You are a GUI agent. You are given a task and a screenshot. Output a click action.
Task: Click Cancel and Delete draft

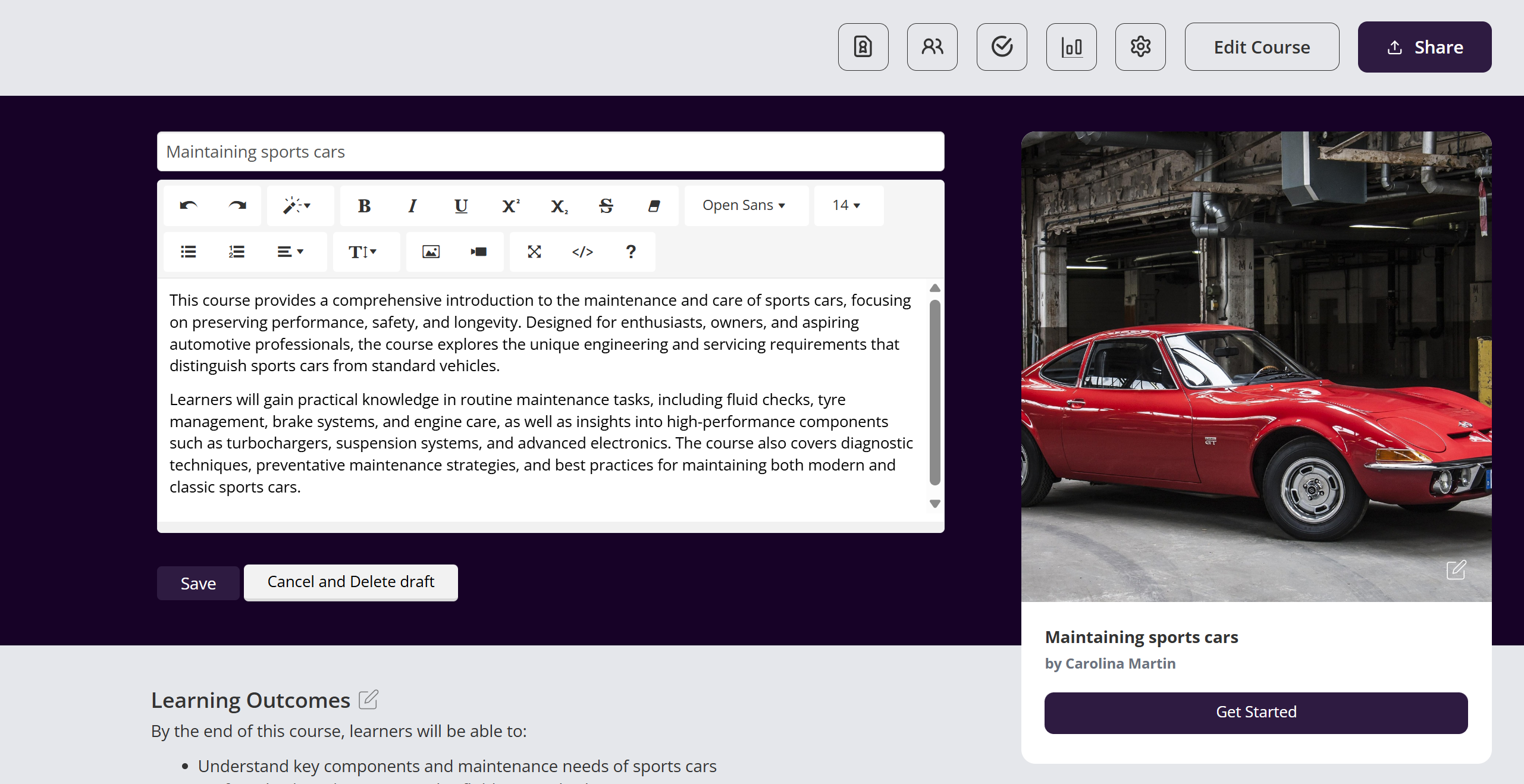351,582
